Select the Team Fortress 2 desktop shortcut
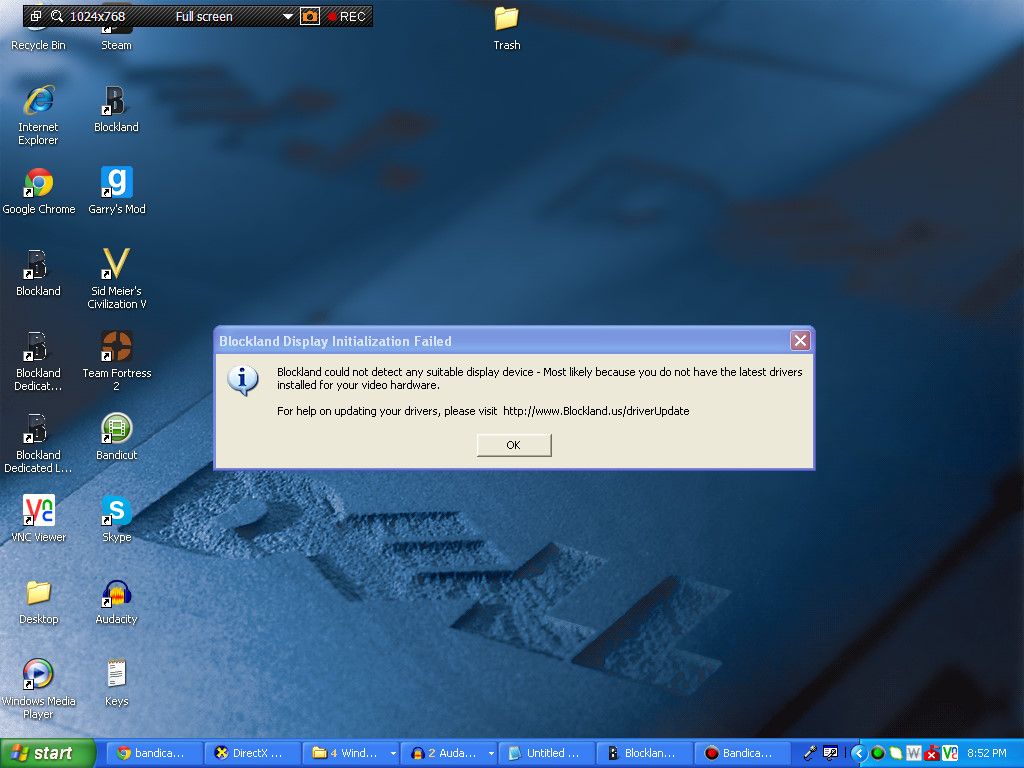This screenshot has height=768, width=1024. point(117,361)
